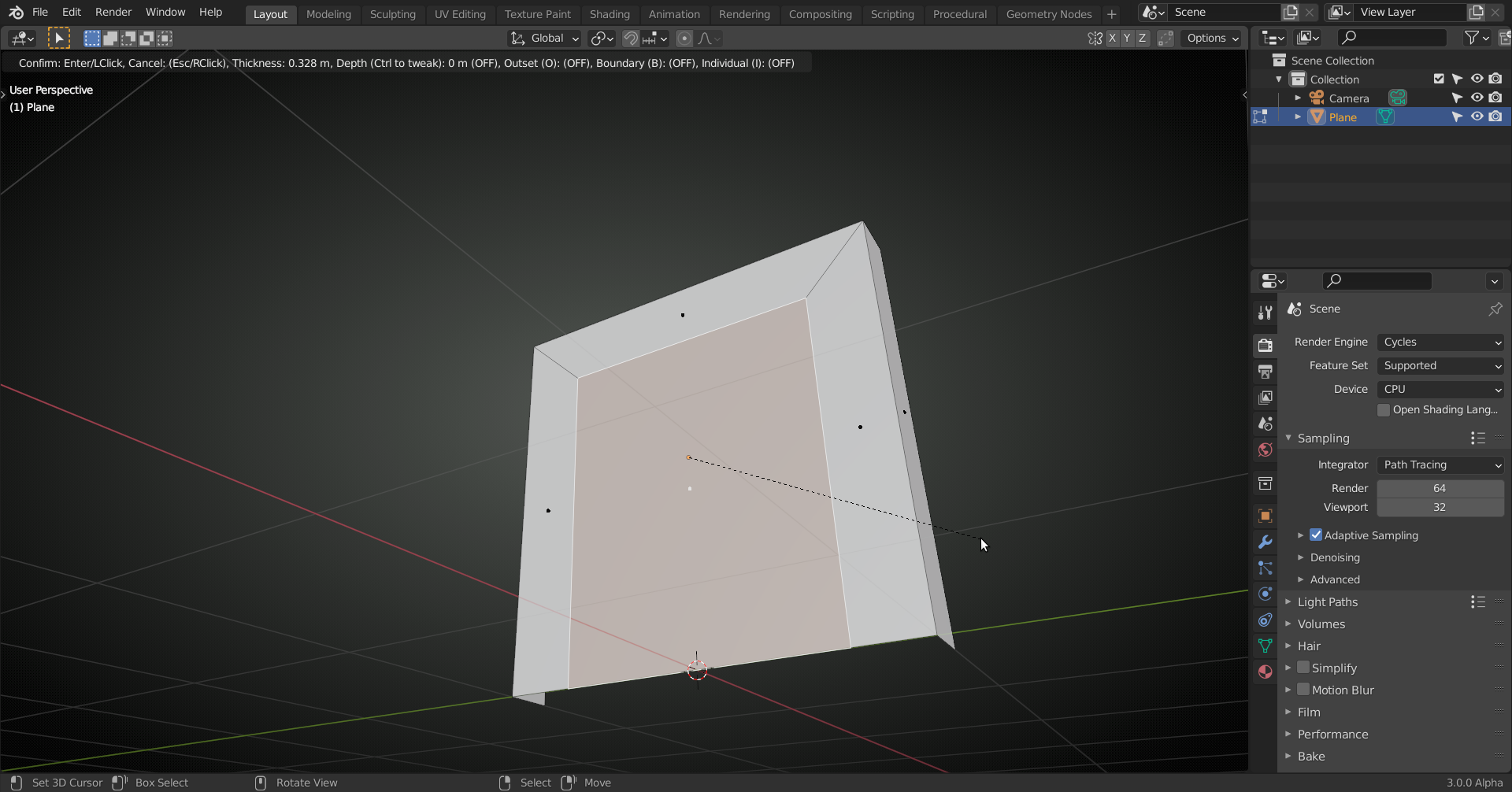Exclude Collection from view layer checkbox
The width and height of the screenshot is (1512, 792).
1439,79
